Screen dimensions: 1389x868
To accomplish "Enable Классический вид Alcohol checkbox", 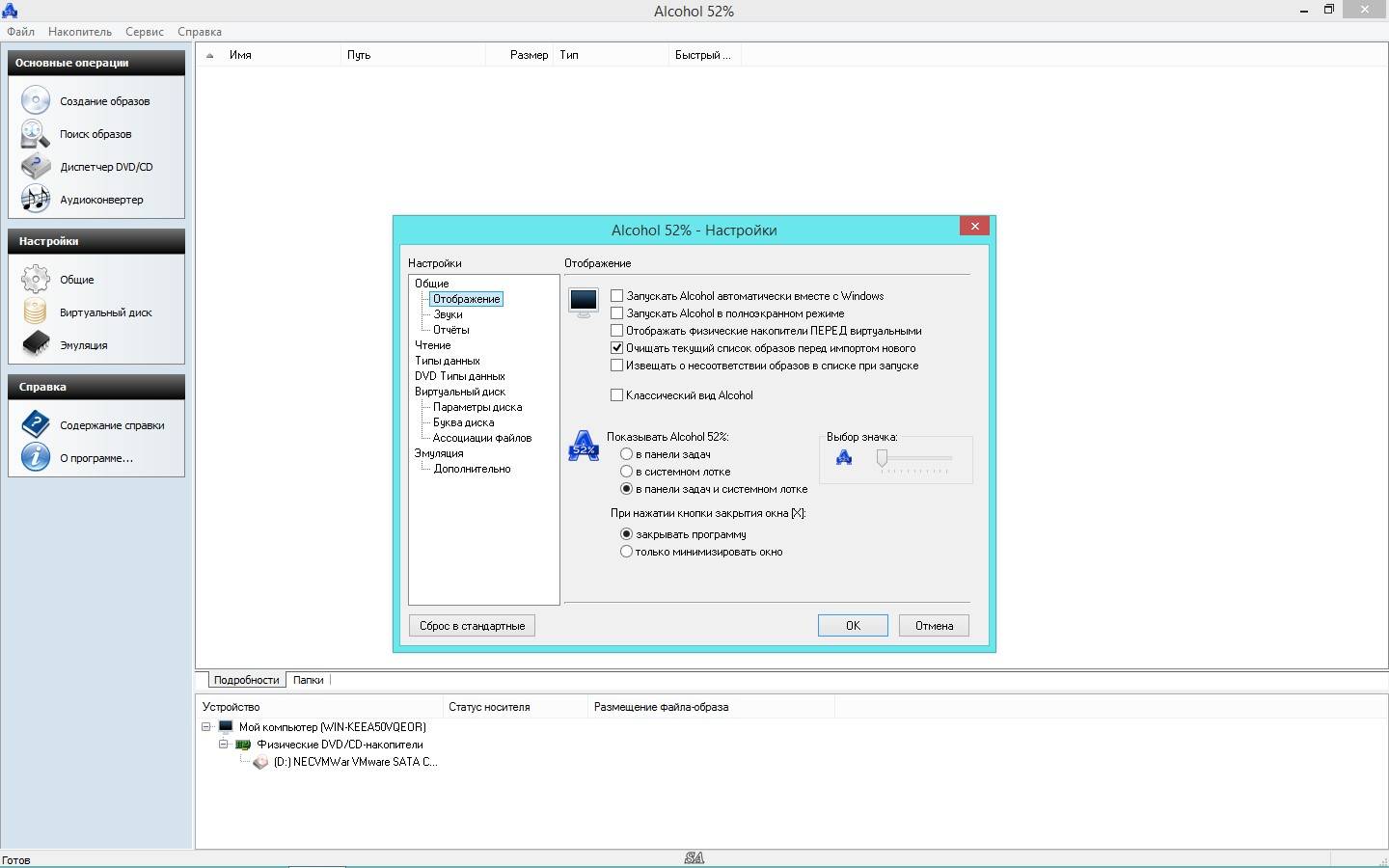I will (x=617, y=394).
